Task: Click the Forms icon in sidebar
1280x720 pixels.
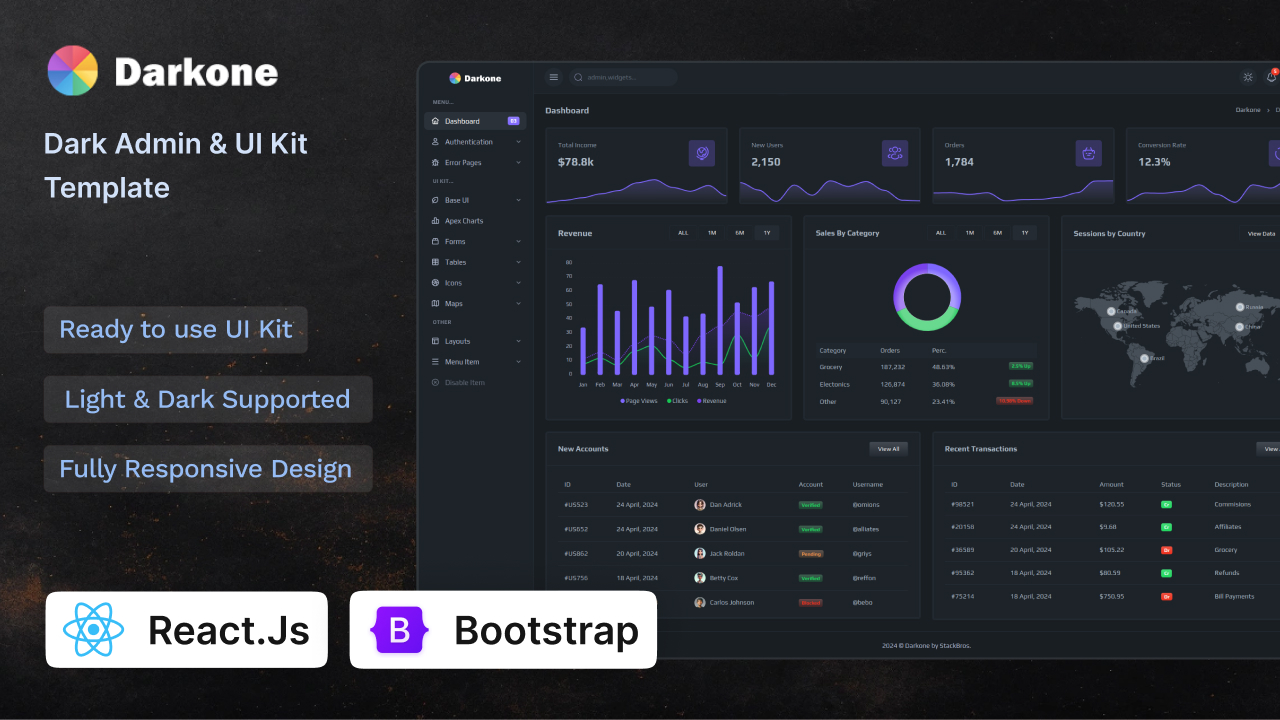Action: 435,241
